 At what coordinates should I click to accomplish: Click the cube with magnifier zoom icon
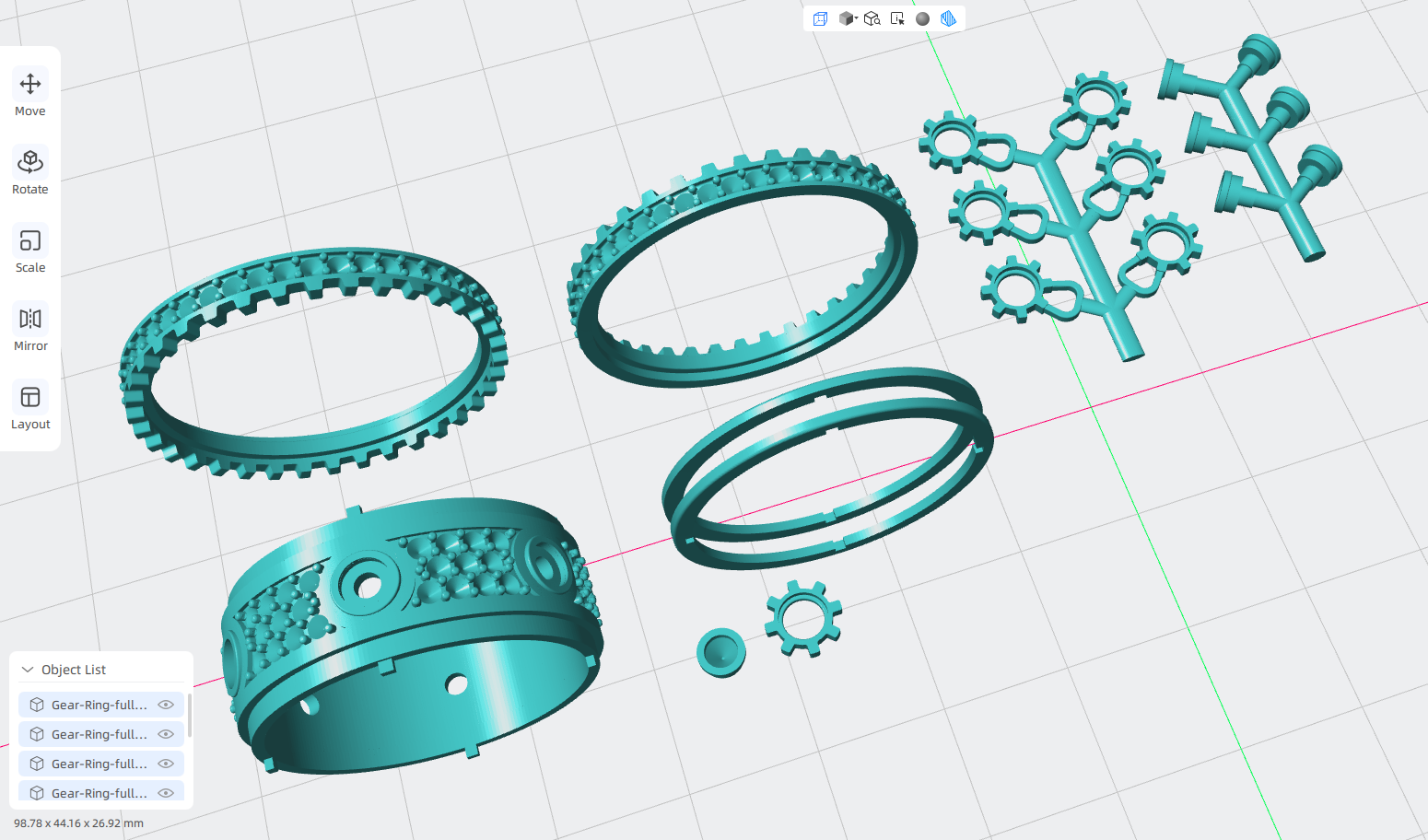pyautogui.click(x=872, y=18)
